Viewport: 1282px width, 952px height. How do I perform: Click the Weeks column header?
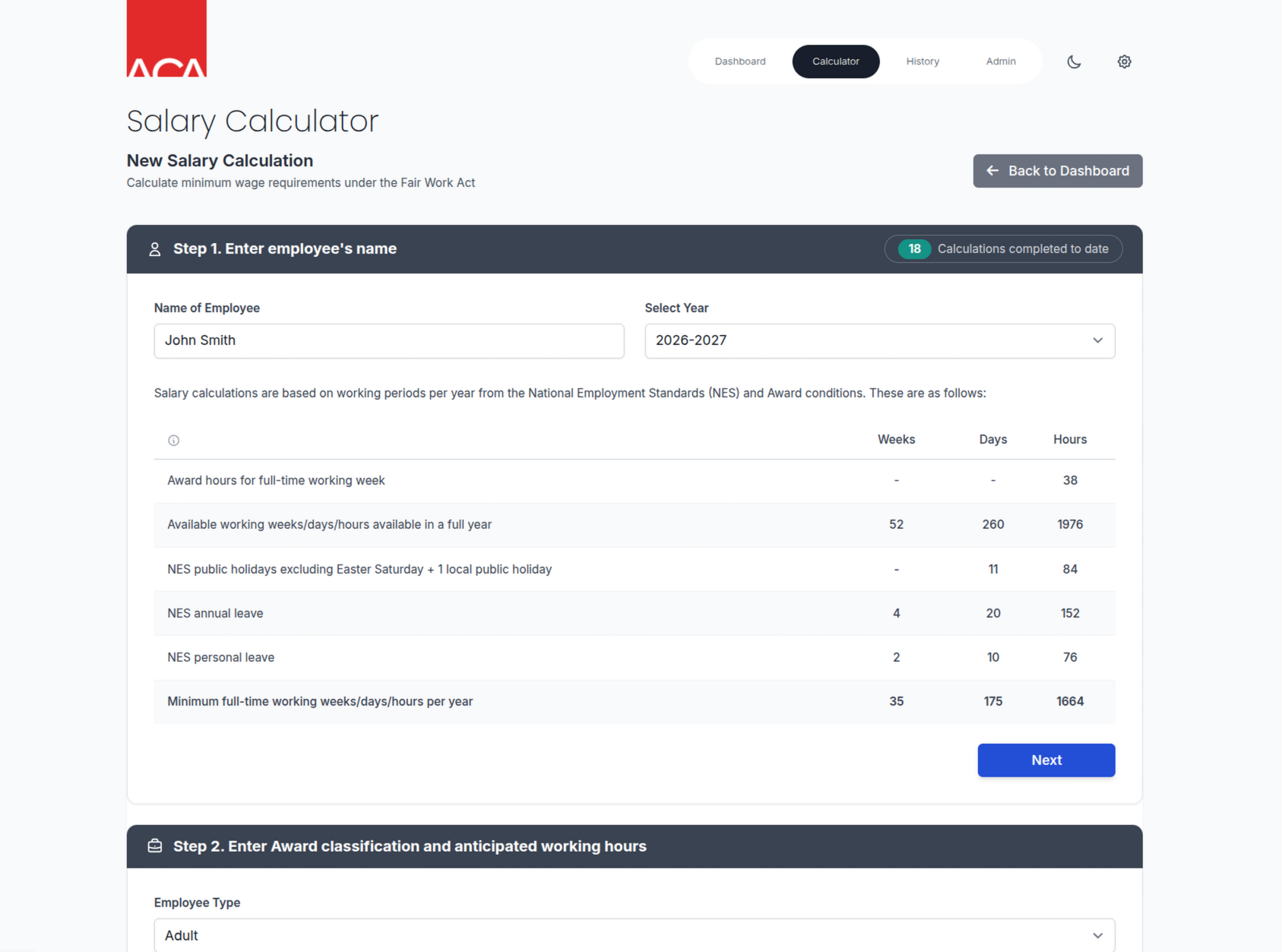click(897, 440)
